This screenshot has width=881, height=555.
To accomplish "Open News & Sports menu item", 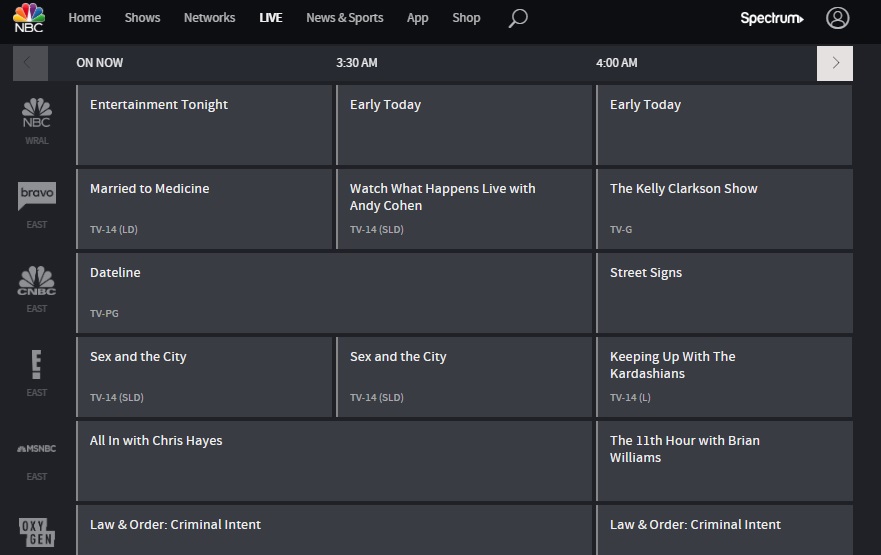I will (x=344, y=18).
